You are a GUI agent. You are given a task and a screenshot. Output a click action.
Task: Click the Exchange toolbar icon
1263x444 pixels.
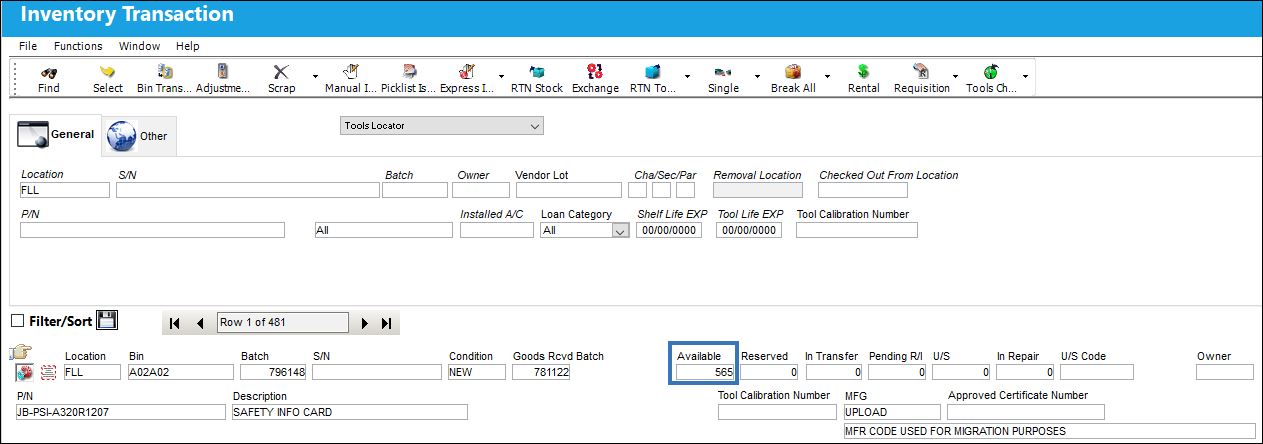[x=595, y=72]
